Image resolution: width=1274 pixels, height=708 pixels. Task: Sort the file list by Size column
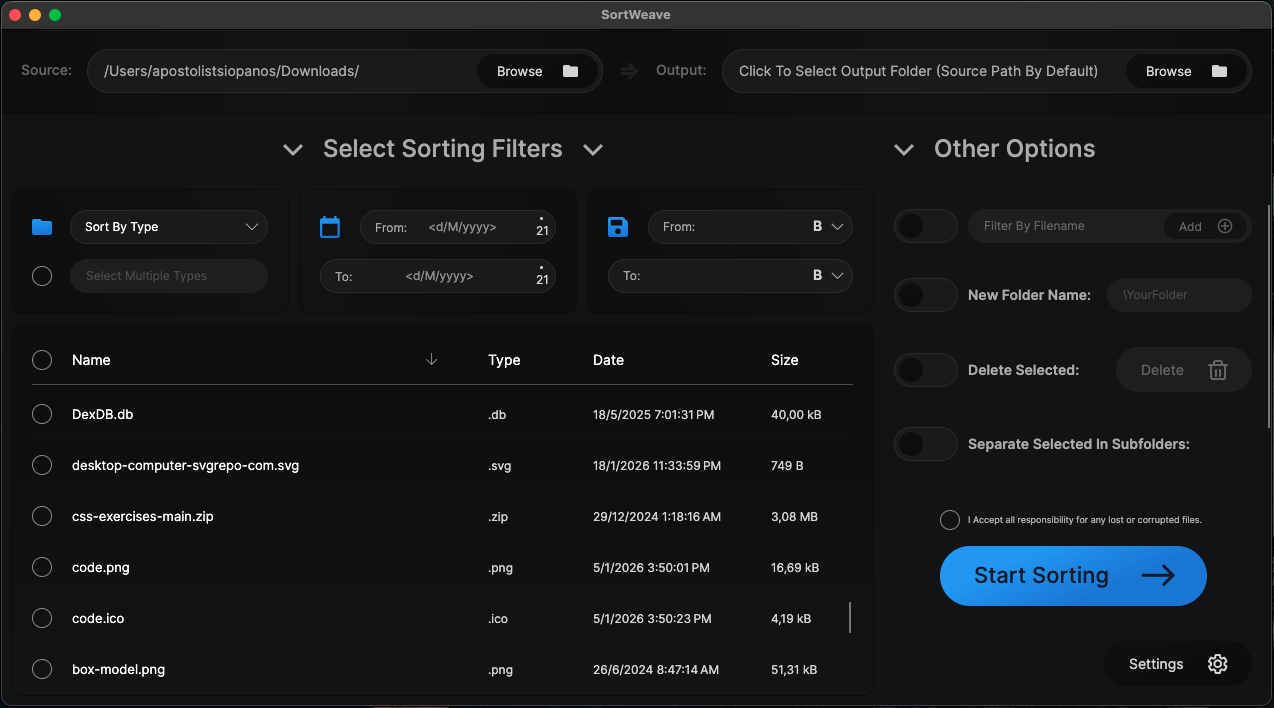coord(784,360)
